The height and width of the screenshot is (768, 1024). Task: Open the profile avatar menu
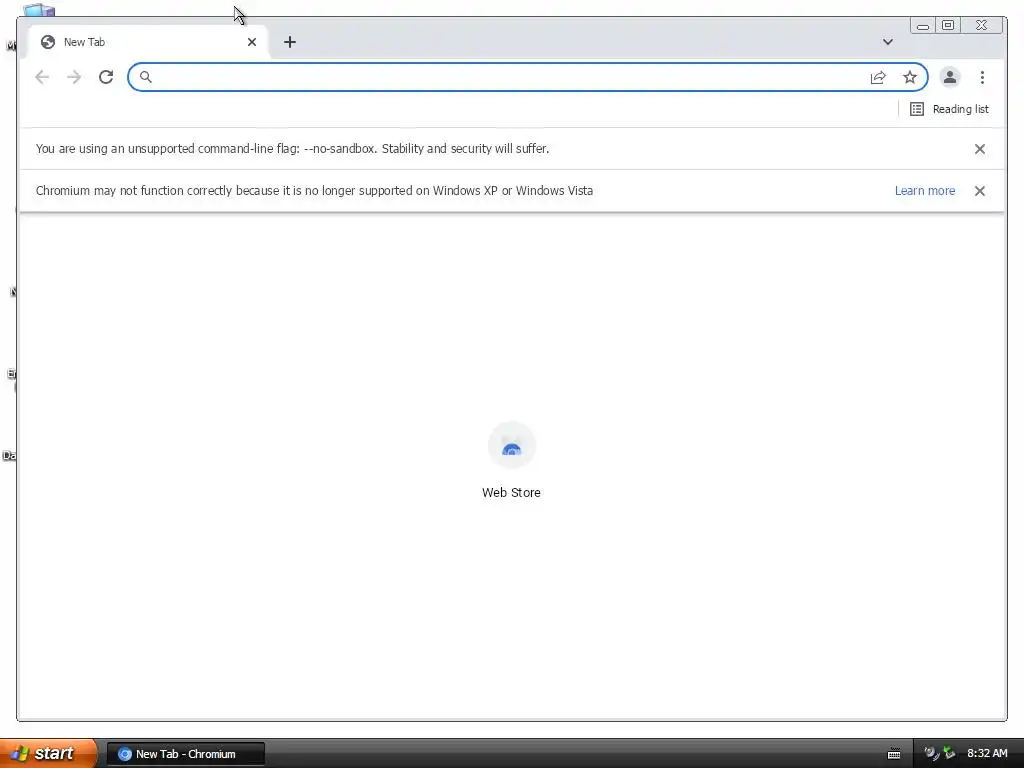click(950, 77)
